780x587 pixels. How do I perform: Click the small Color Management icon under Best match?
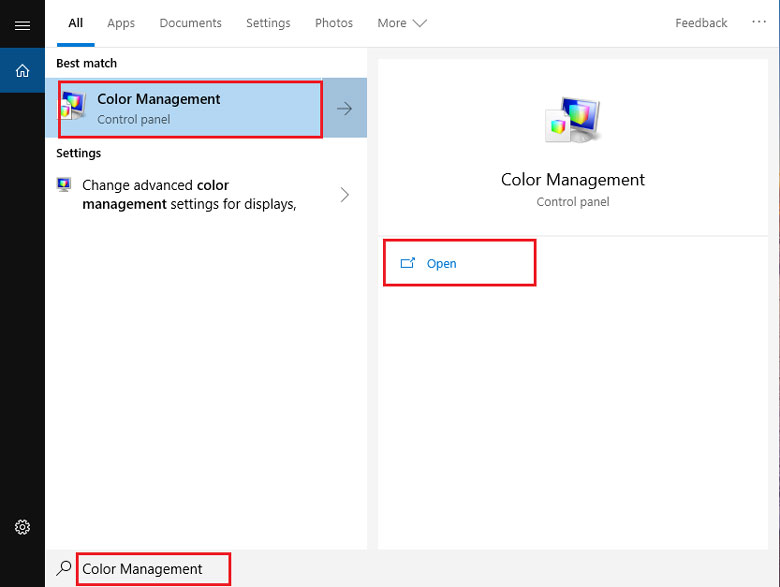pos(74,108)
